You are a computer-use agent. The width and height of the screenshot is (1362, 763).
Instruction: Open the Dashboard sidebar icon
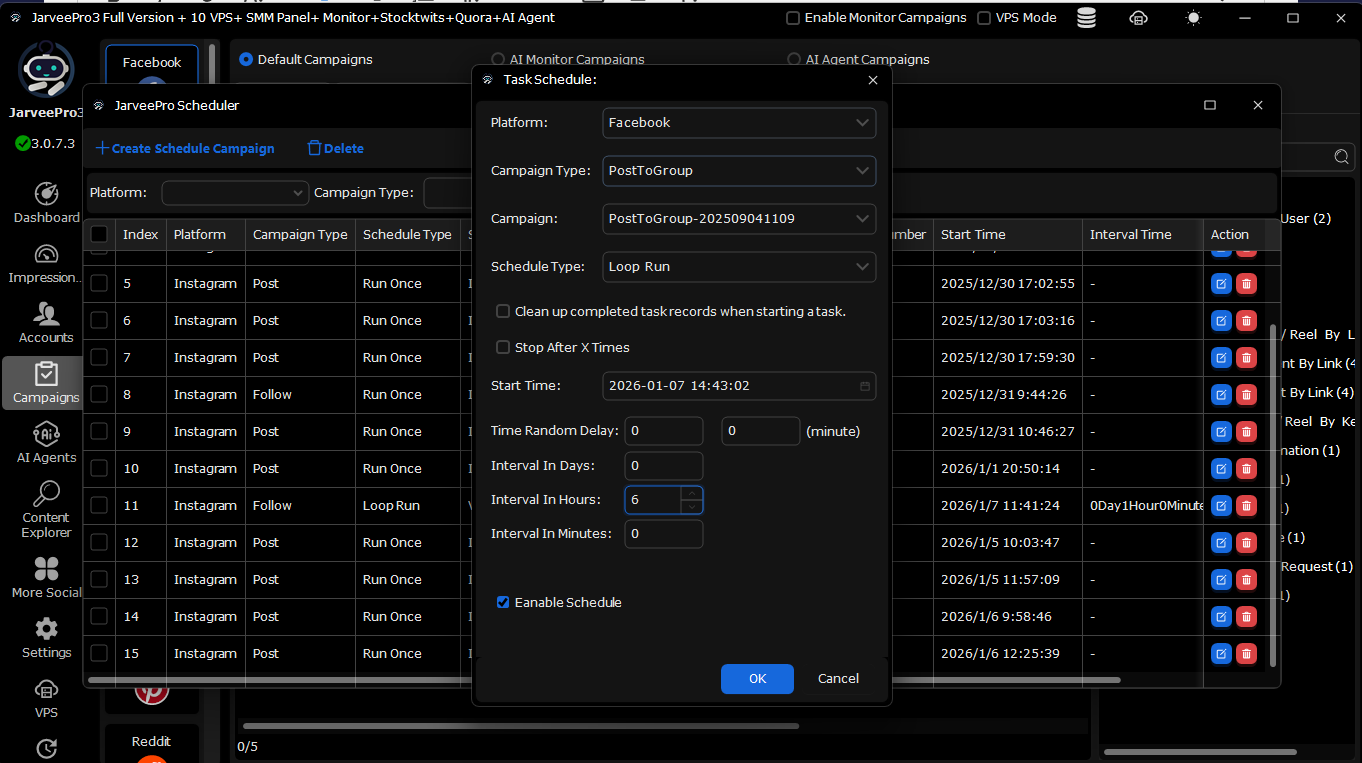(x=46, y=201)
